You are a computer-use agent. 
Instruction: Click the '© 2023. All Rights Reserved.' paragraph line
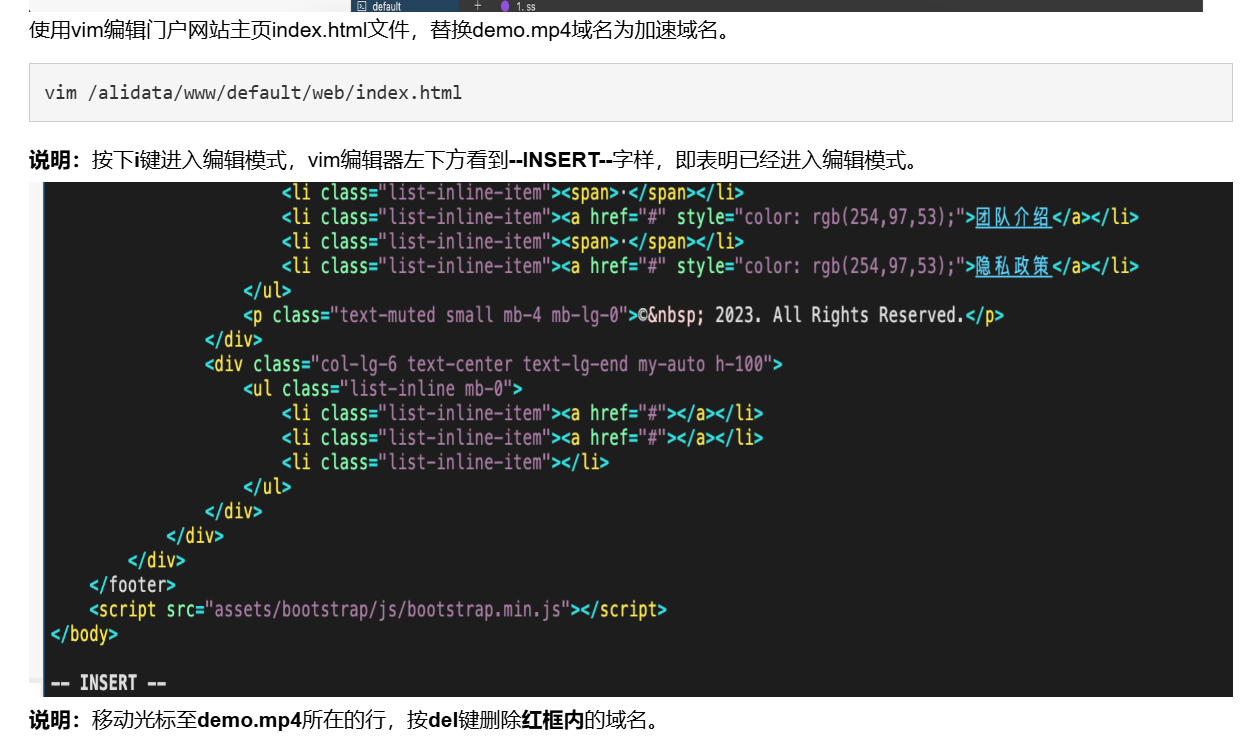[x=623, y=315]
